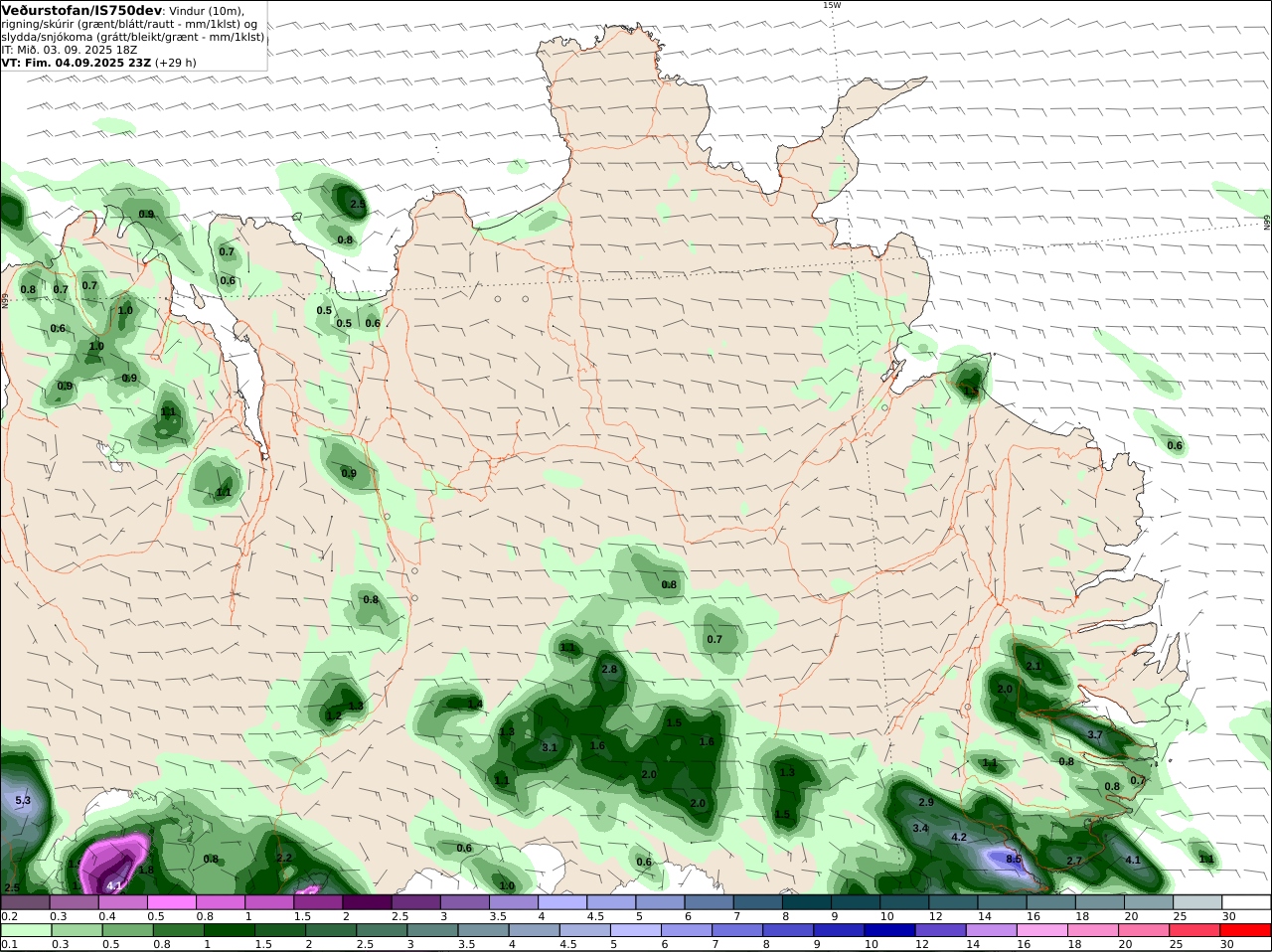Click the '0.1' label in the rain legend

tap(9, 944)
